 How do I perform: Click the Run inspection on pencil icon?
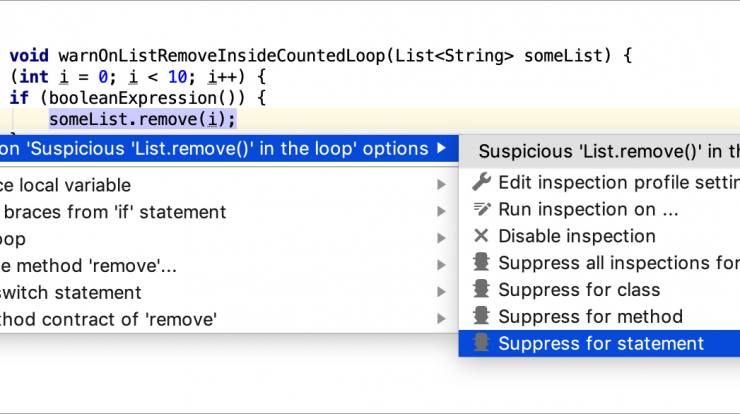(481, 209)
